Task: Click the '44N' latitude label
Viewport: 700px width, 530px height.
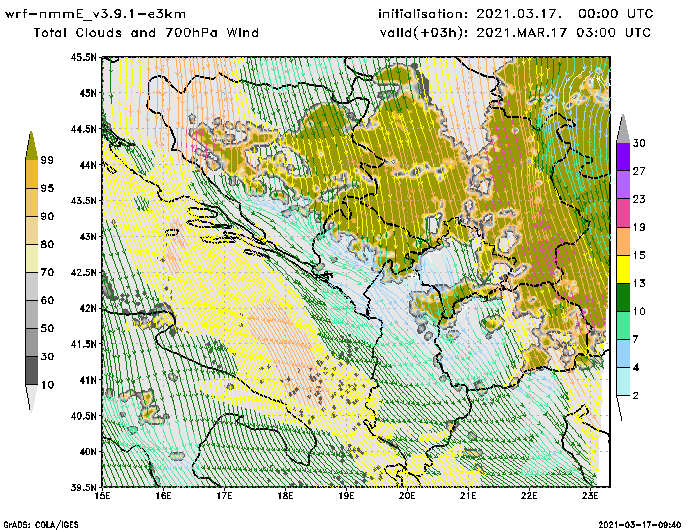Action: 88,165
